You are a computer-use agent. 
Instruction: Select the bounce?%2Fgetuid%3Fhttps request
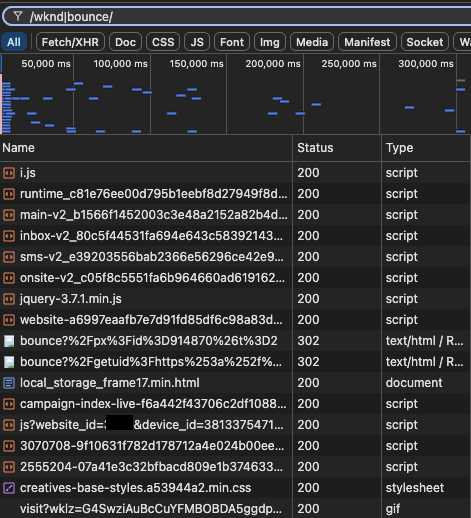click(x=235, y=362)
